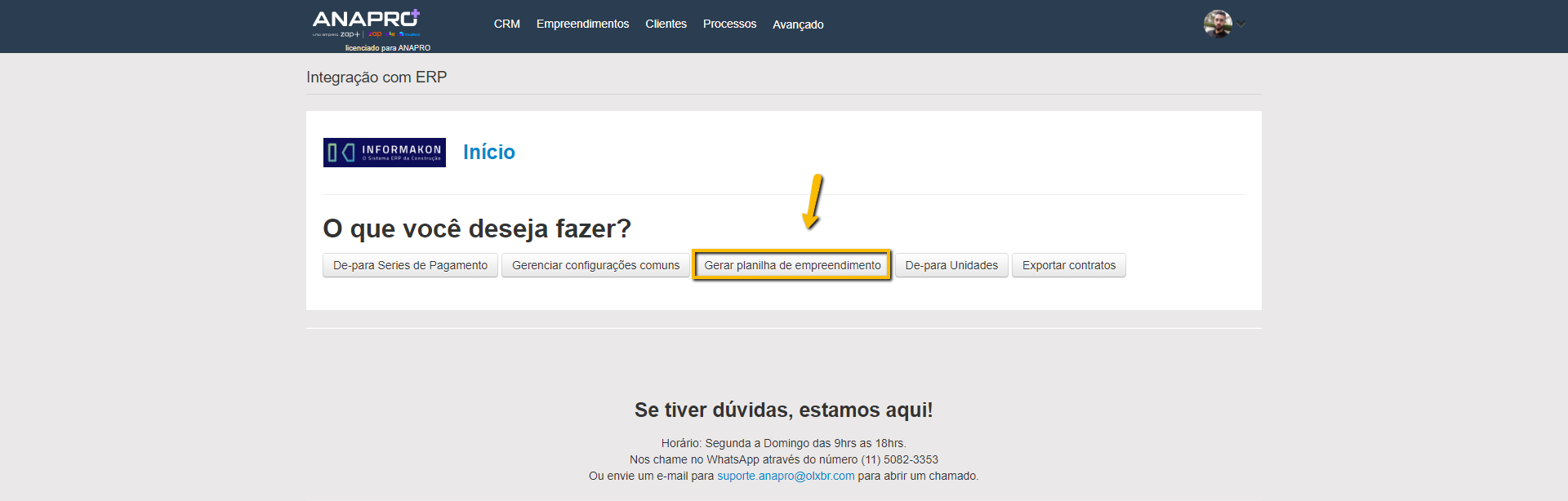Open the CRM menu

pyautogui.click(x=506, y=24)
